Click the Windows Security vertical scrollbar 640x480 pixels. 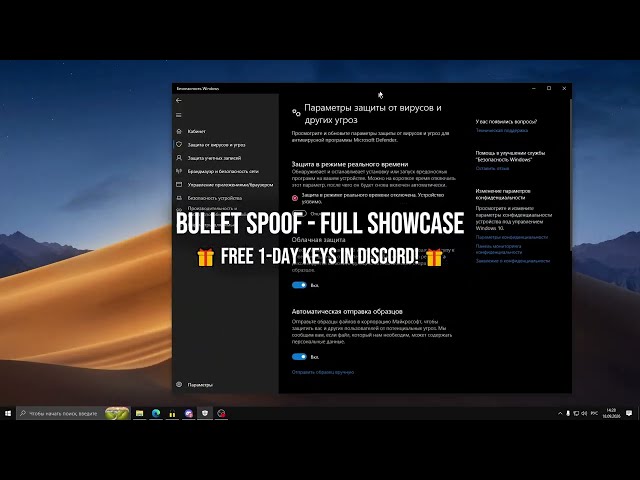pos(570,176)
